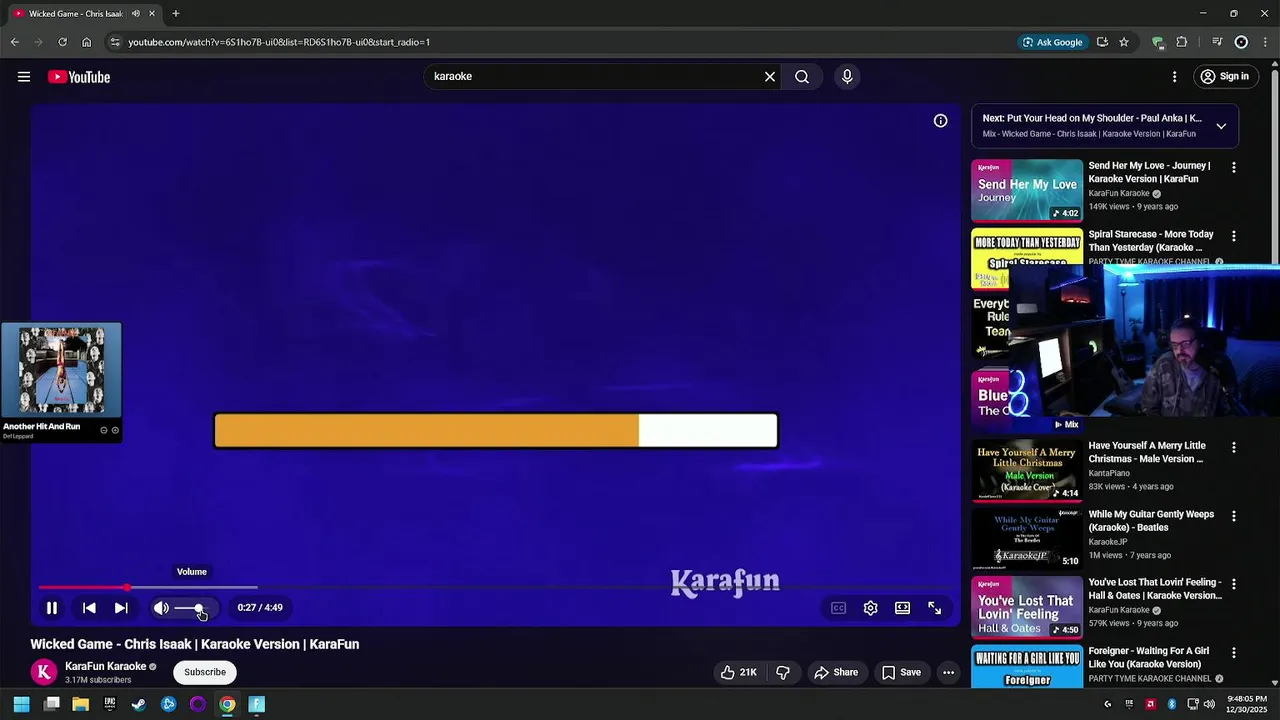
Task: Toggle closed captions on the player
Action: 838,608
